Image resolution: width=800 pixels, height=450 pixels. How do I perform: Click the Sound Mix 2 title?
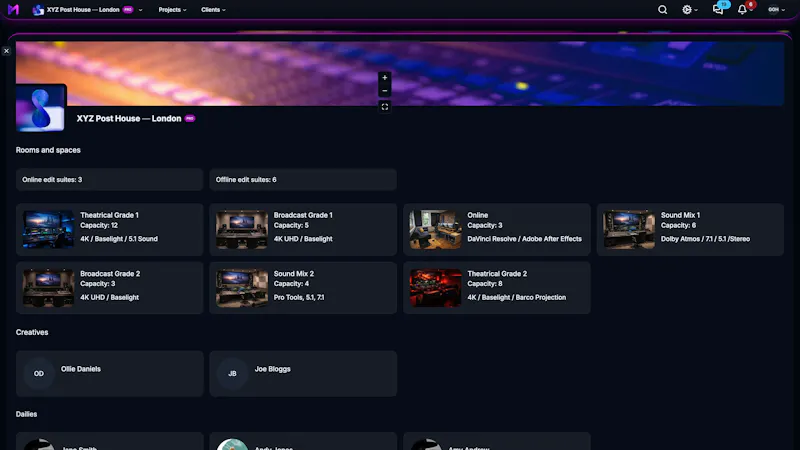[x=293, y=274]
